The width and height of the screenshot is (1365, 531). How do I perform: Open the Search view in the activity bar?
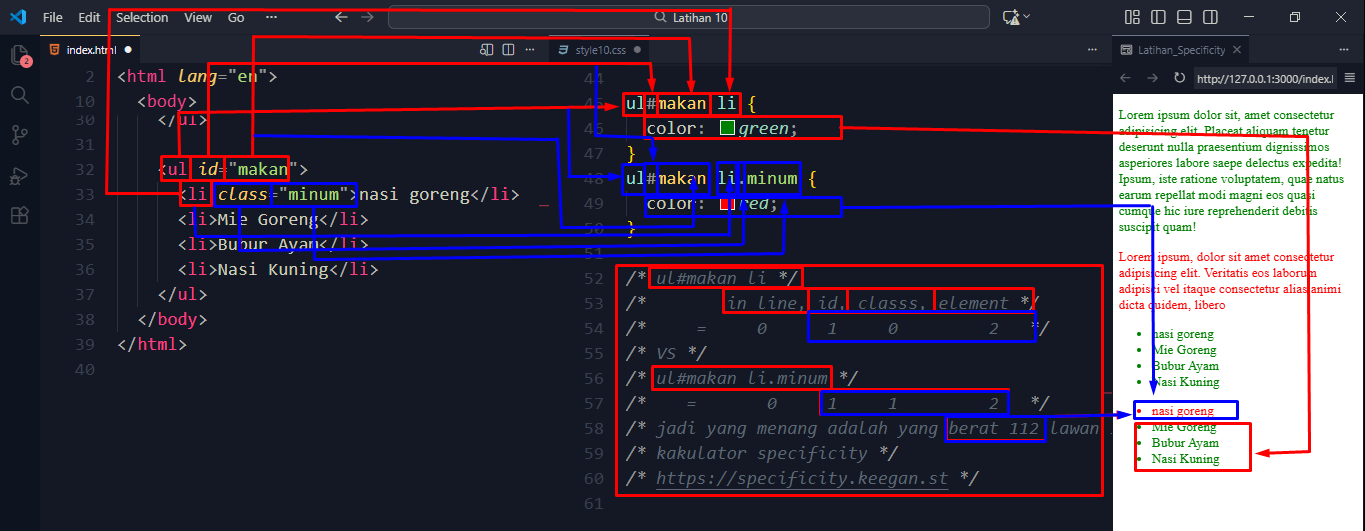click(x=19, y=95)
